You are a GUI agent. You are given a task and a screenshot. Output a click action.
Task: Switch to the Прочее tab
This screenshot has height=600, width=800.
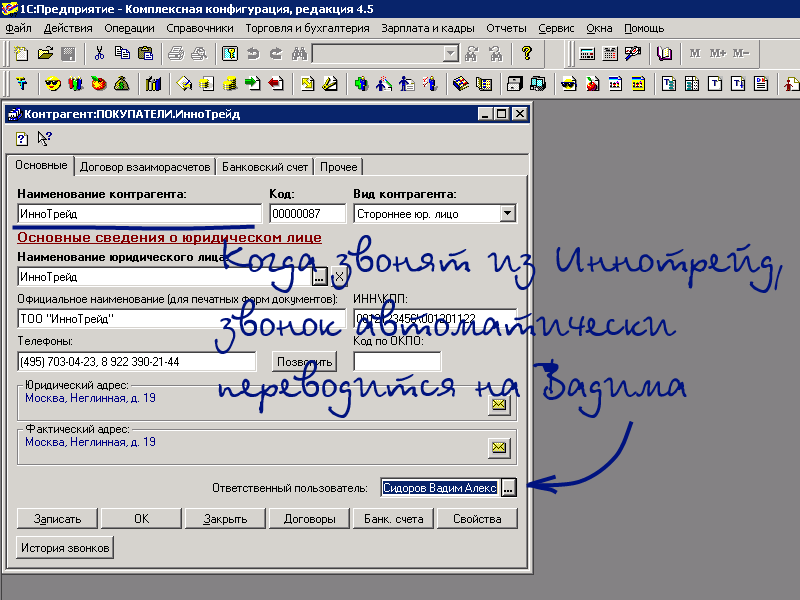(338, 167)
